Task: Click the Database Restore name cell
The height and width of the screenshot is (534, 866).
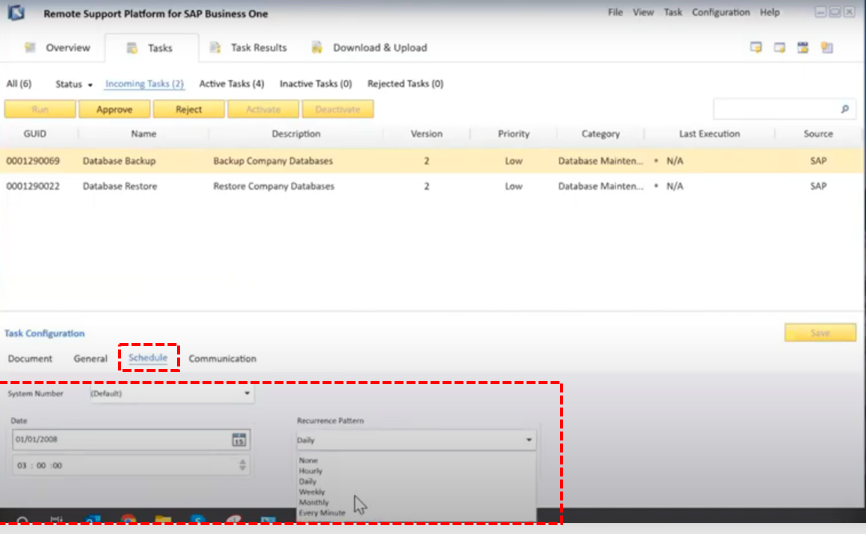Action: click(120, 187)
